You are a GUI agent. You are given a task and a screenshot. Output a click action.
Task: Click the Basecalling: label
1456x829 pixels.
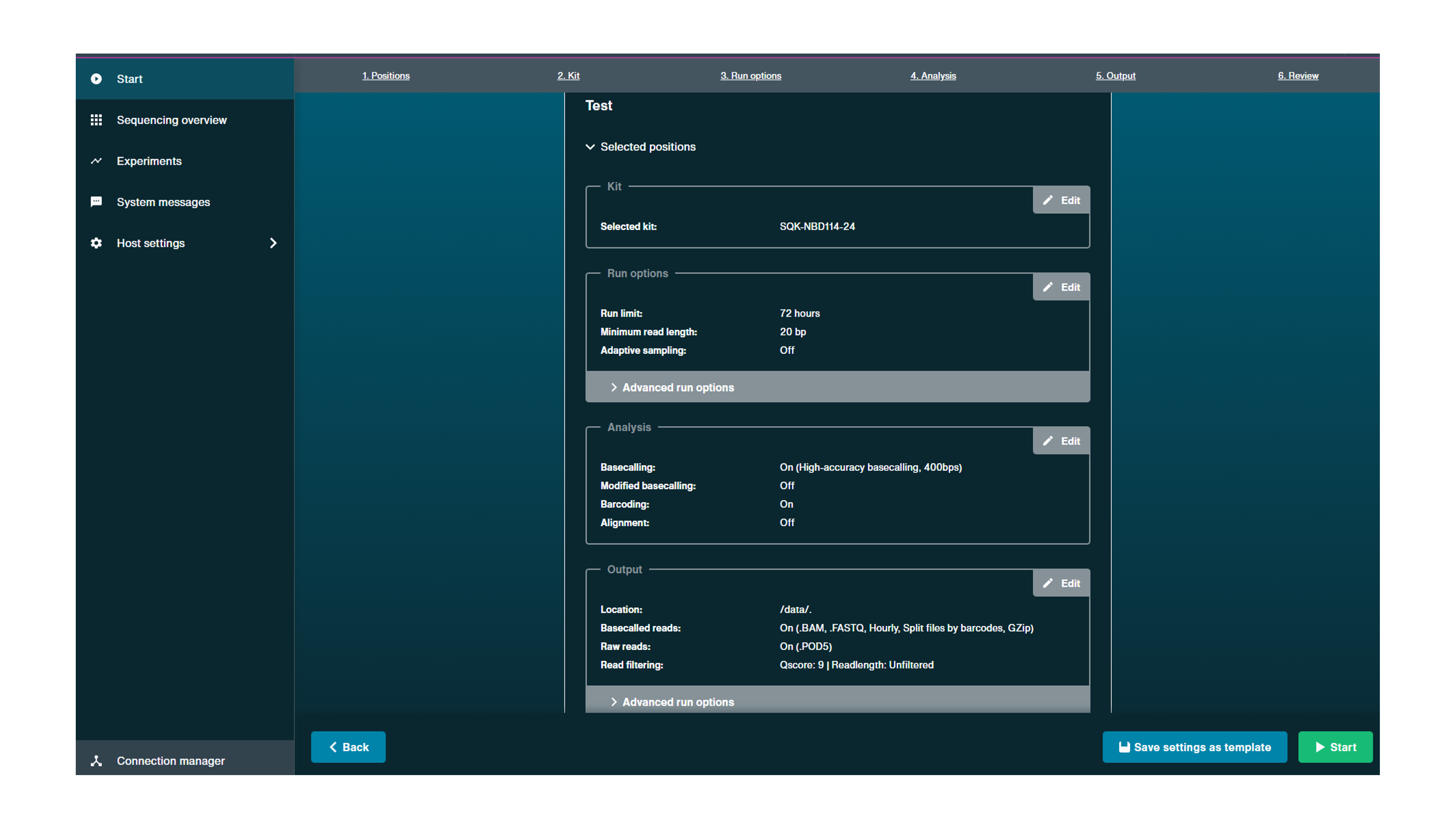click(x=628, y=467)
